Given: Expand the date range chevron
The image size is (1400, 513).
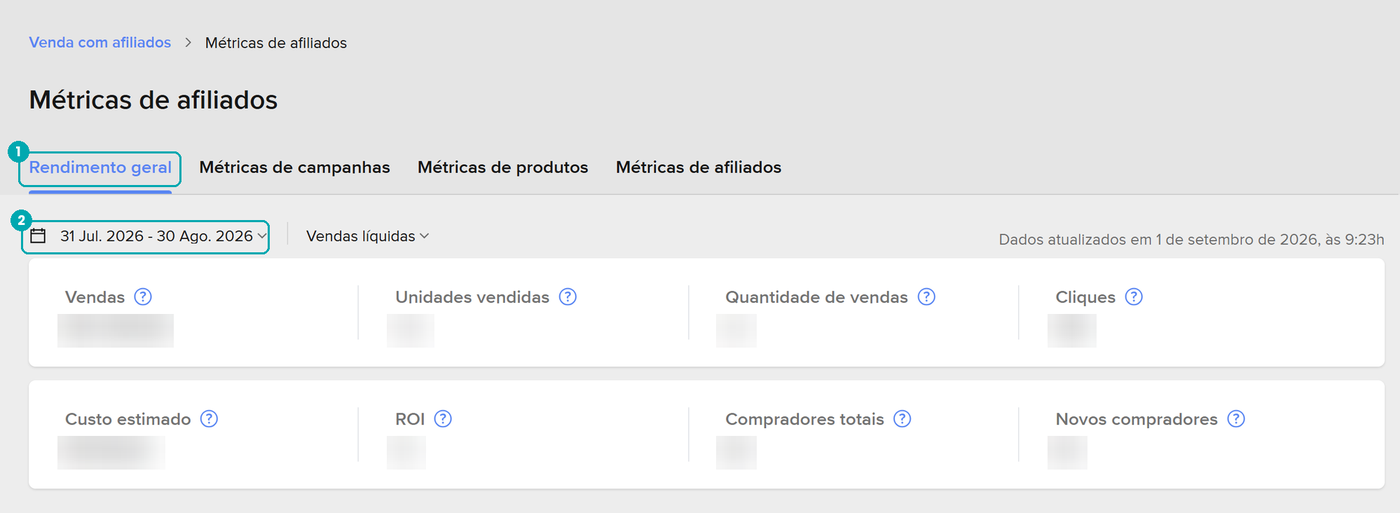Looking at the screenshot, I should point(262,236).
